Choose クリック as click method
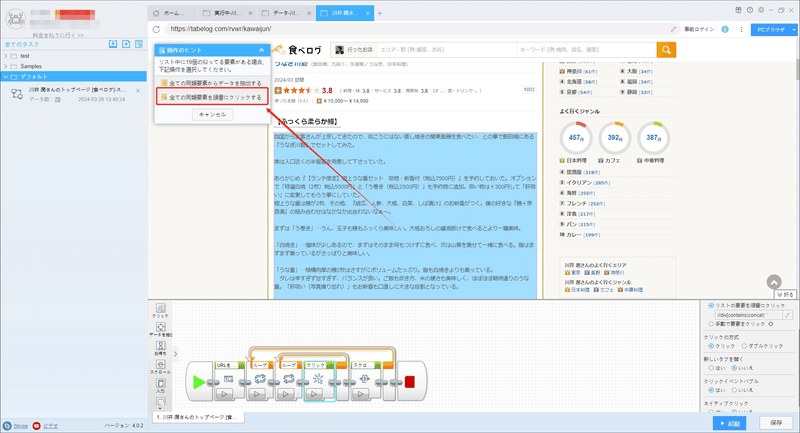The image size is (800, 433). (711, 346)
